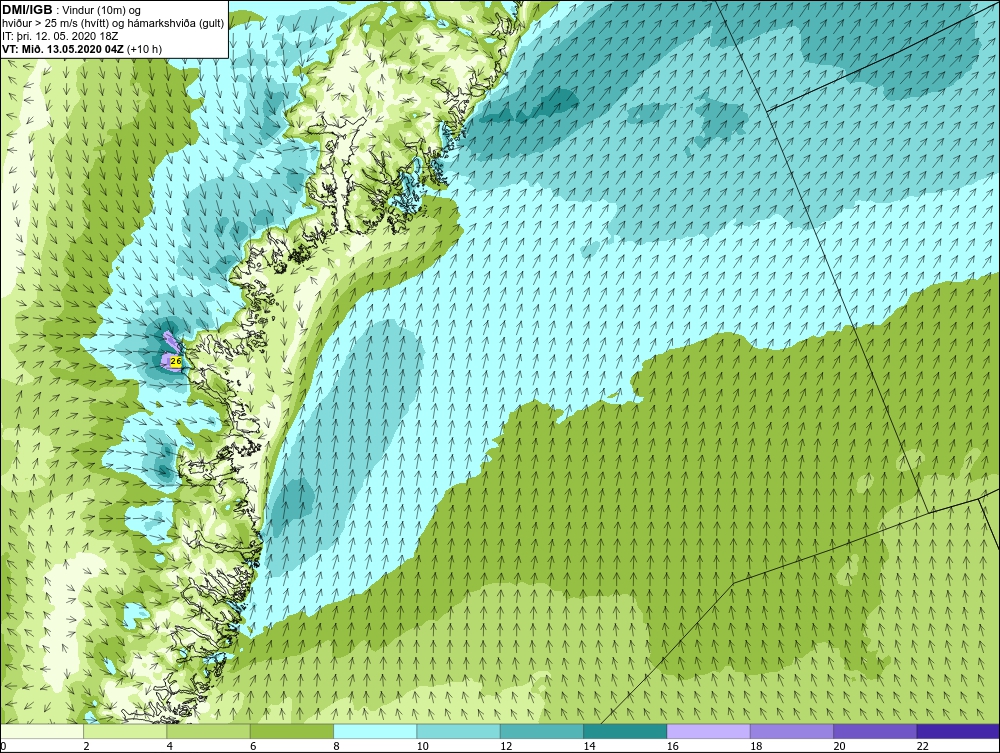This screenshot has width=1000, height=753.
Task: Click the 12–14 m/s teal swatch
Action: click(x=541, y=731)
